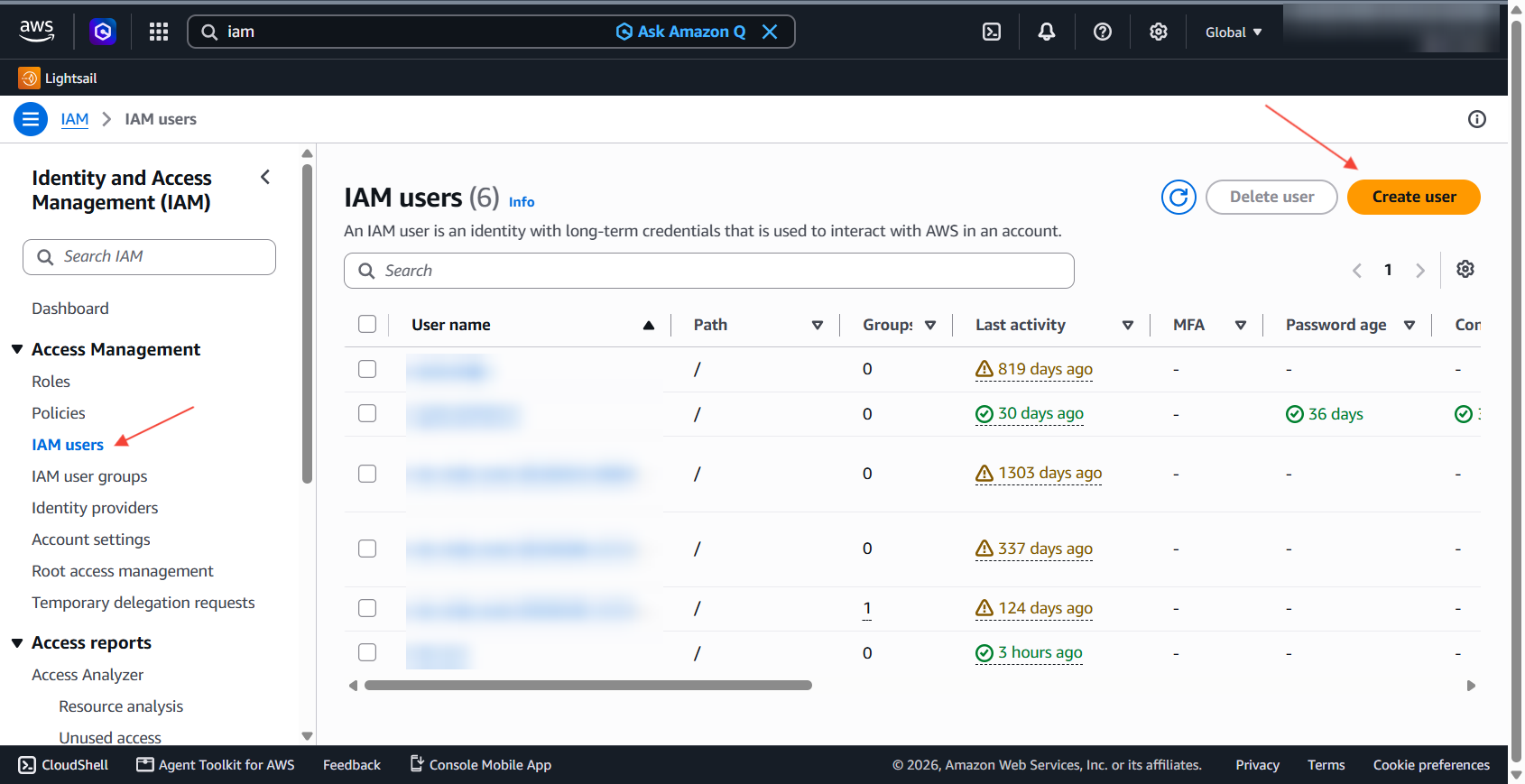This screenshot has width=1525, height=784.
Task: Open the Amazon Q purple hexagon icon
Action: tap(103, 32)
